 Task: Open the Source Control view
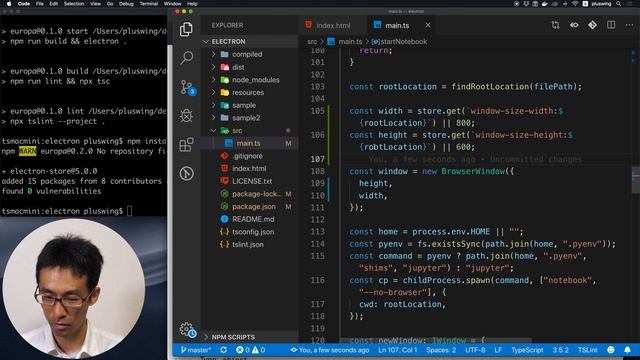[x=188, y=87]
